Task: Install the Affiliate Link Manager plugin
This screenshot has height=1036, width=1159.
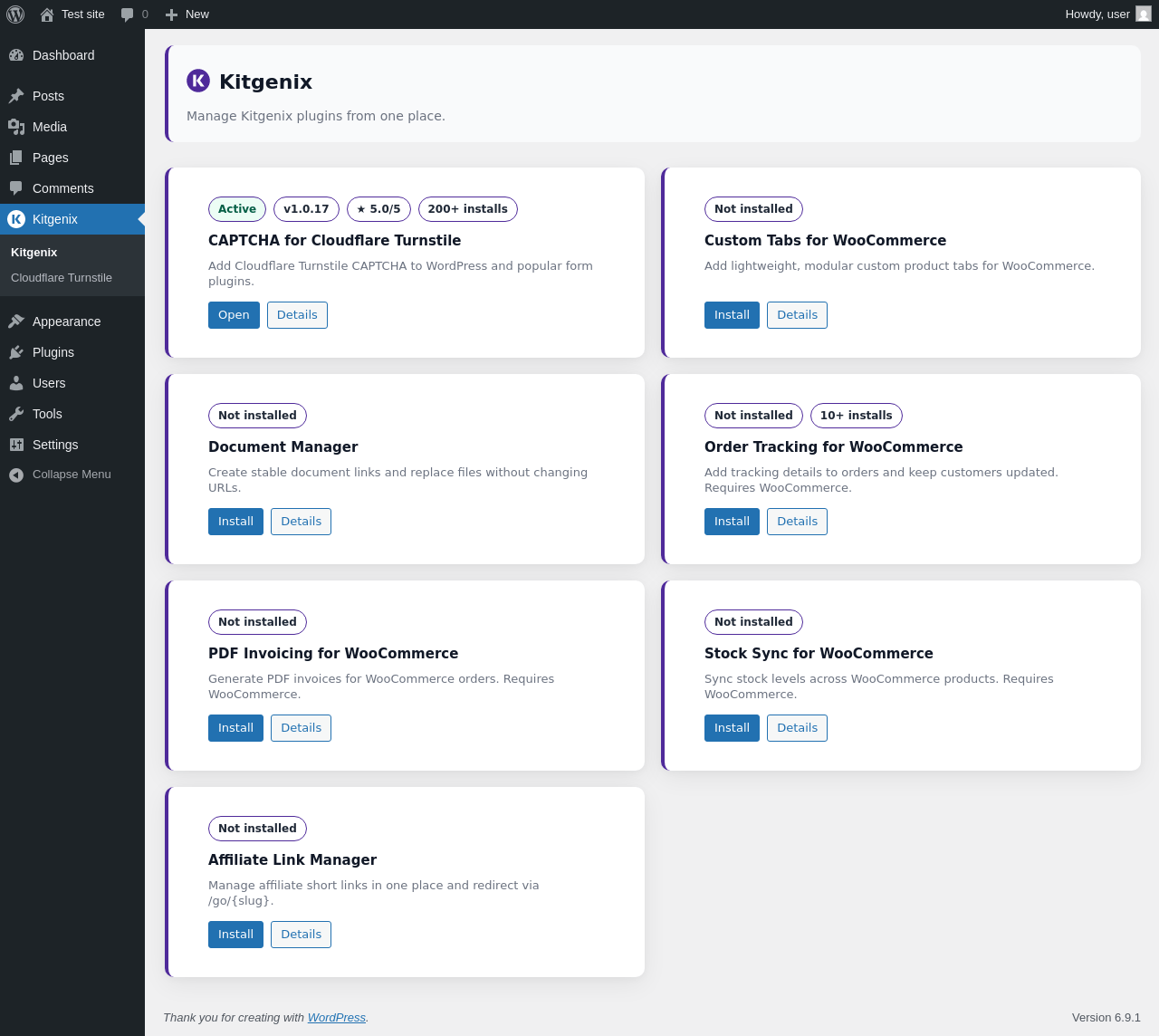Action: pos(235,935)
